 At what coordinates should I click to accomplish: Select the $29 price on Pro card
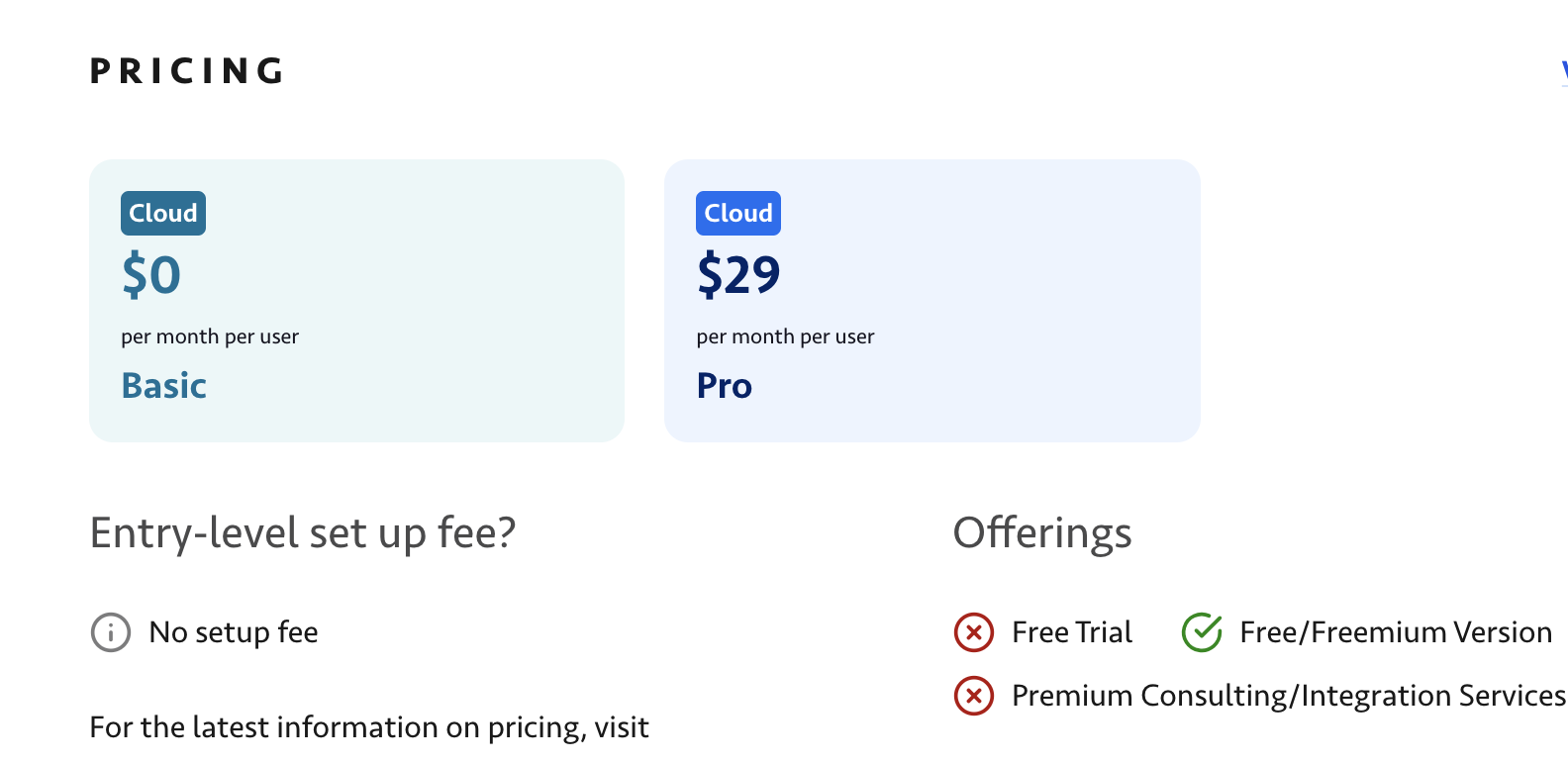point(738,275)
